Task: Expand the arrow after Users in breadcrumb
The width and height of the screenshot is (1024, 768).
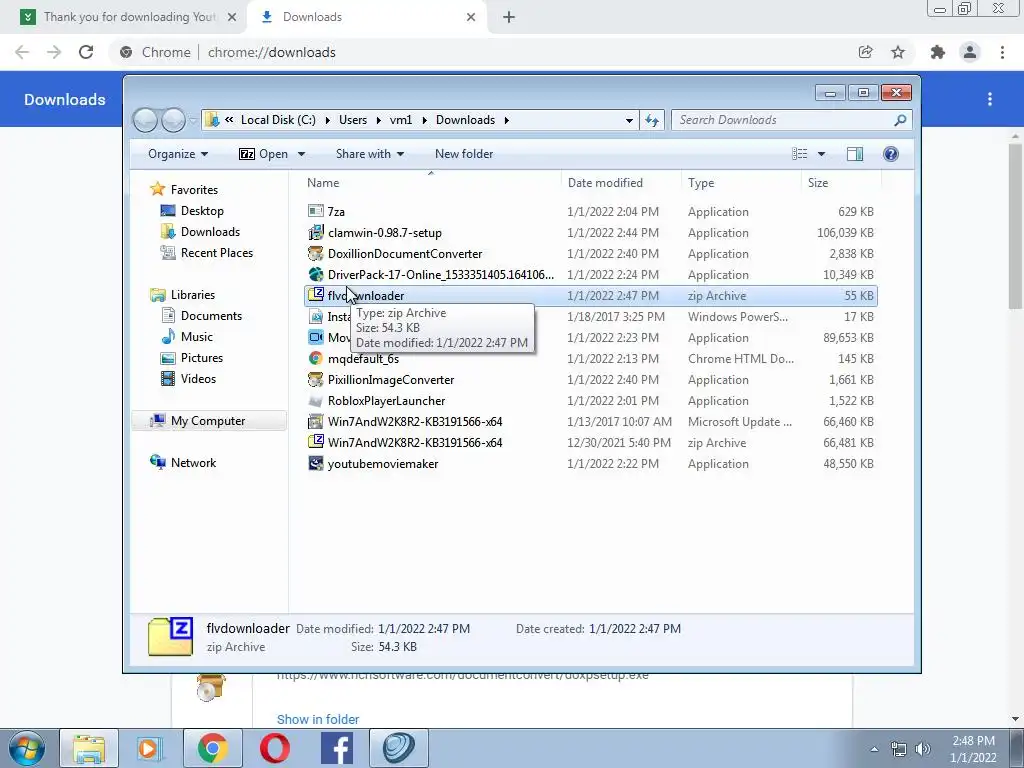Action: [x=378, y=120]
